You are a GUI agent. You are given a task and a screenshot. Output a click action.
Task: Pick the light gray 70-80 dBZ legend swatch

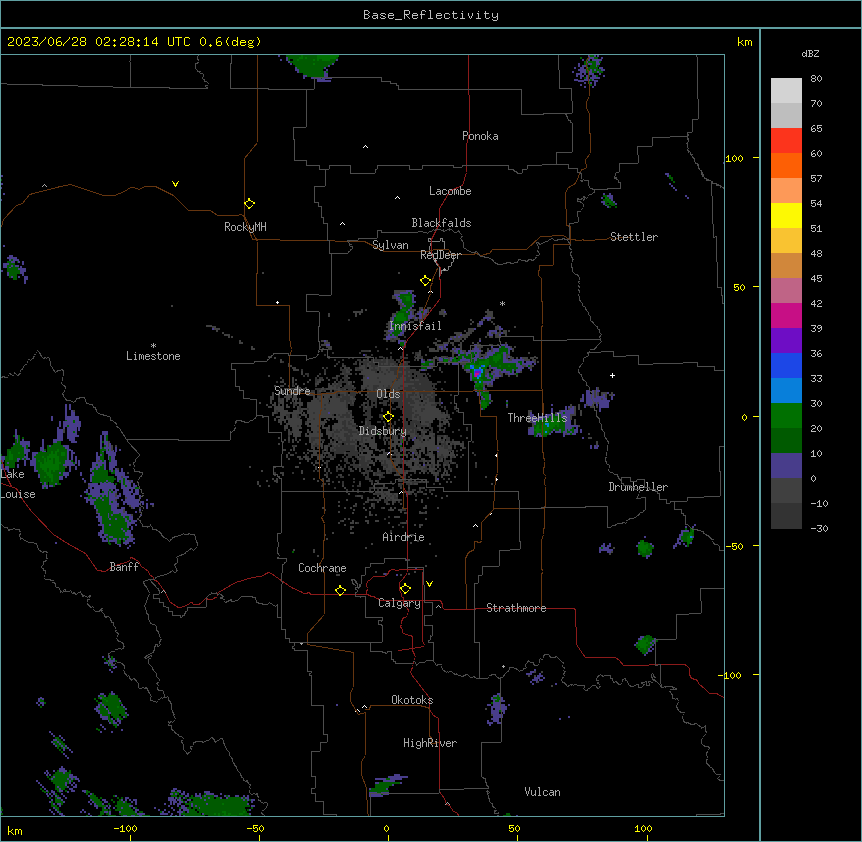coord(786,90)
